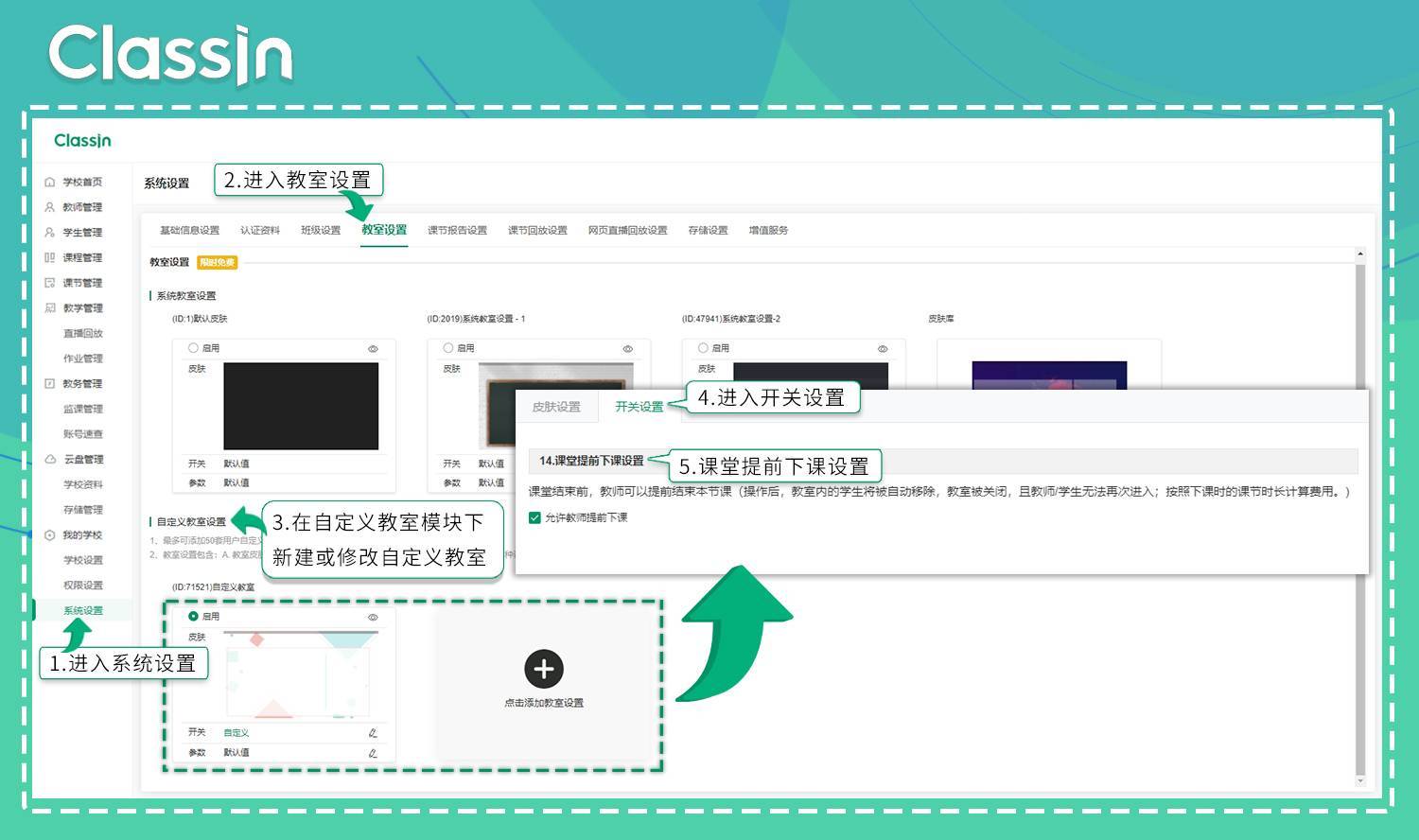Open the 课节回放设置 tab

point(537,230)
